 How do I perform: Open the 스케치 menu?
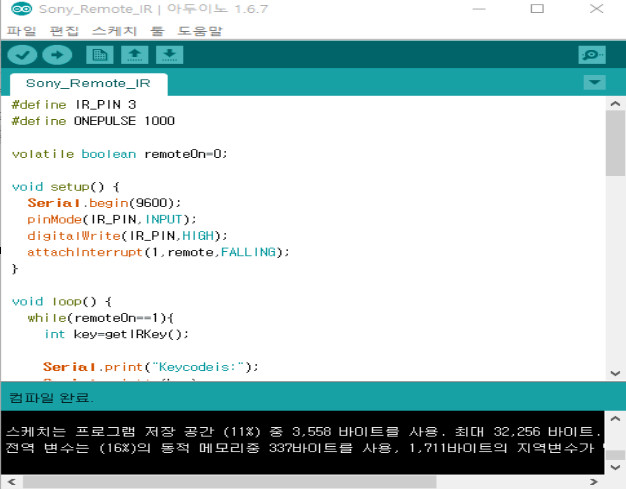[x=113, y=31]
